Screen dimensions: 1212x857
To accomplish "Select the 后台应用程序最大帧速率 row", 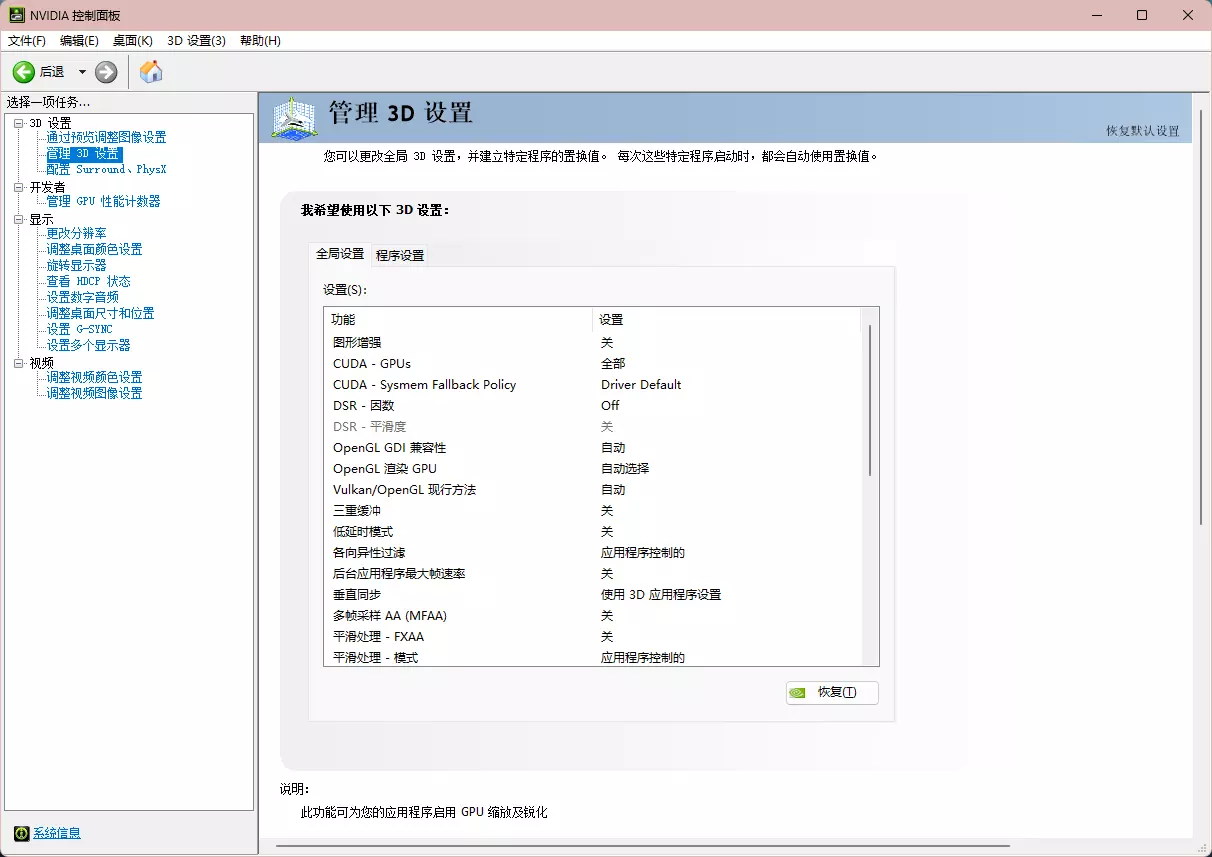I will click(592, 573).
